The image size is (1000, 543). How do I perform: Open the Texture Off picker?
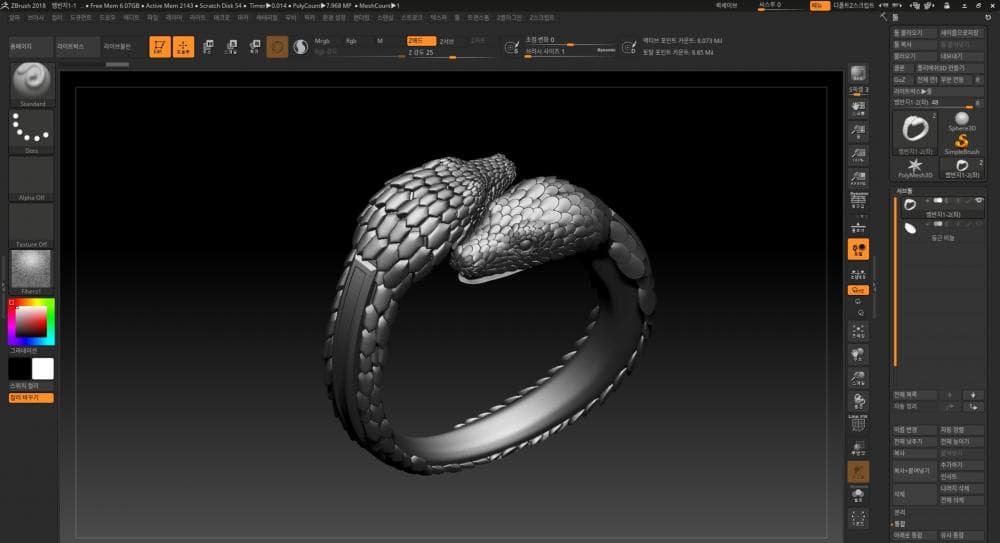pos(32,226)
